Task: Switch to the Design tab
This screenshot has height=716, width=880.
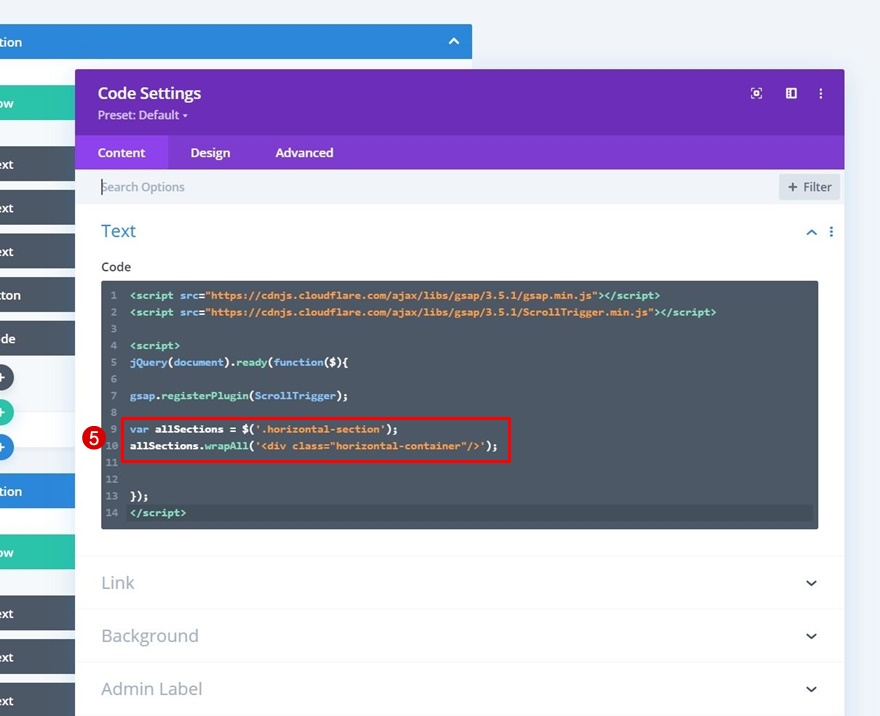Action: (210, 153)
